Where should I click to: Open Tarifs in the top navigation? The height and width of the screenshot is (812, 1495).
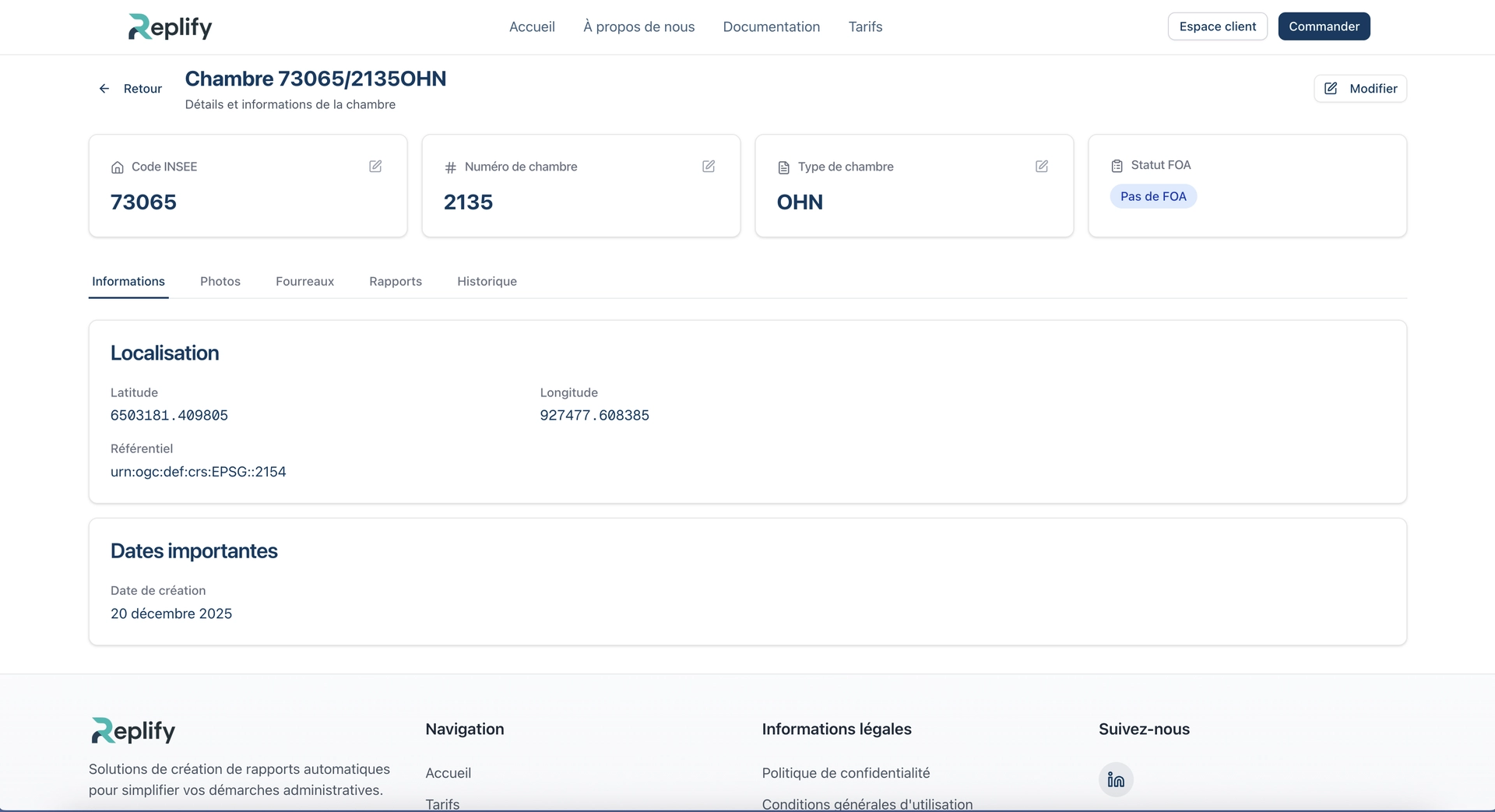tap(865, 26)
